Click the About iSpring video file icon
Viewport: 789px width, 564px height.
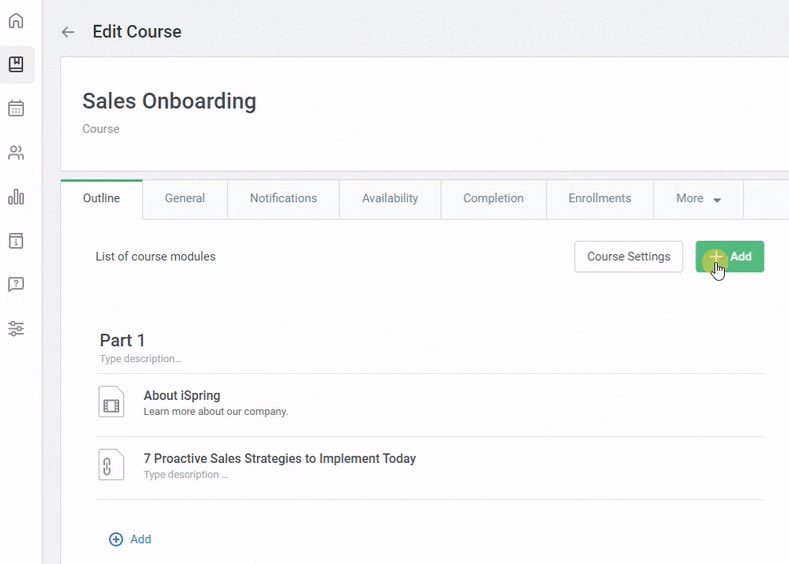point(111,402)
